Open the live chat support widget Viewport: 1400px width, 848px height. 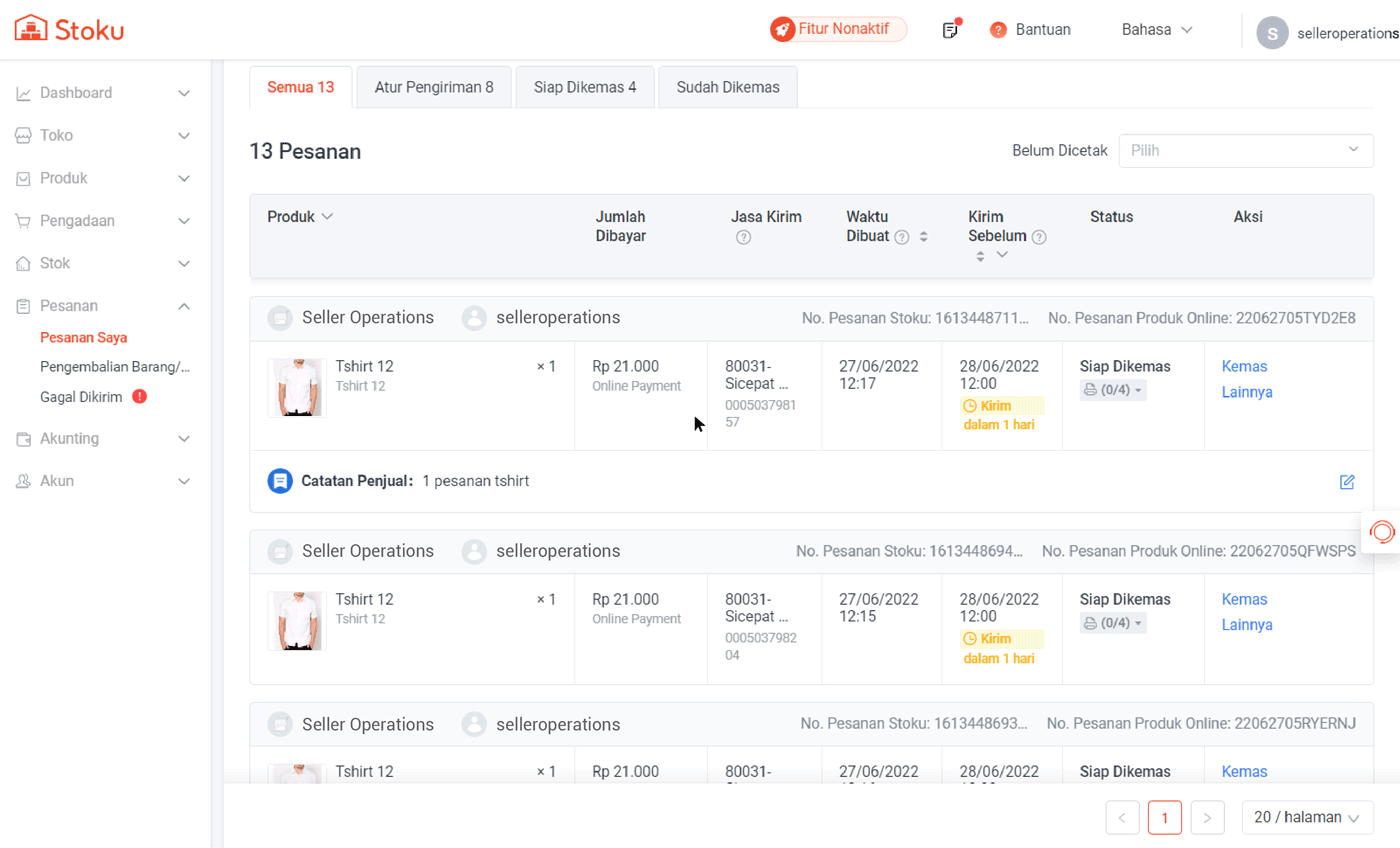(1382, 531)
